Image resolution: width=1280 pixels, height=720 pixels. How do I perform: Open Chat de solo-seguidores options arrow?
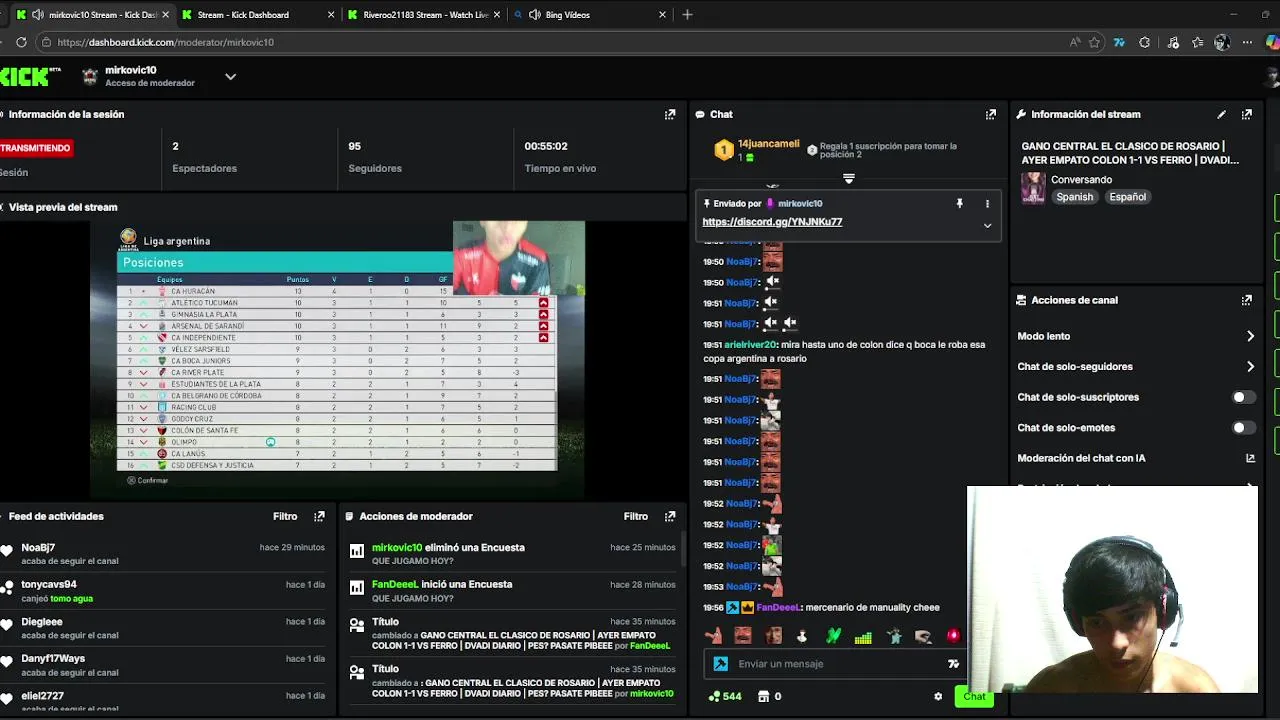point(1250,367)
